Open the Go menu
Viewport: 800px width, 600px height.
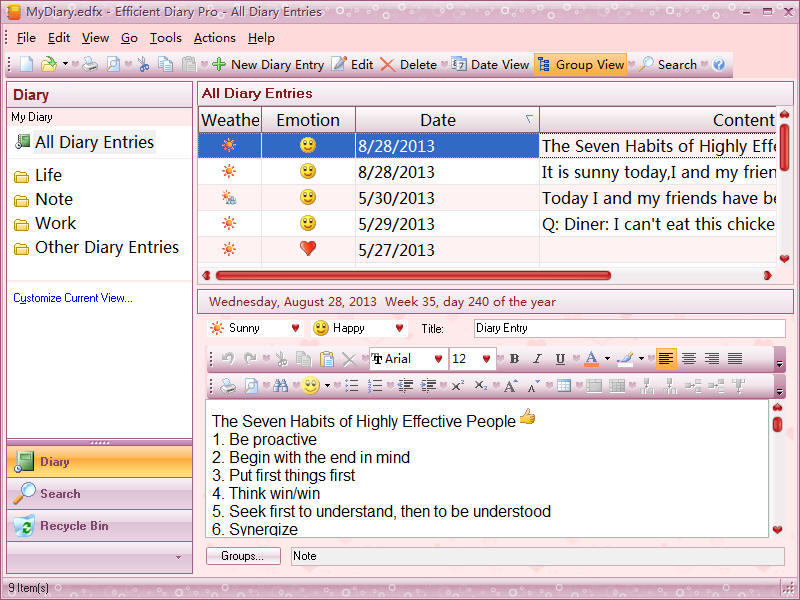coord(129,38)
